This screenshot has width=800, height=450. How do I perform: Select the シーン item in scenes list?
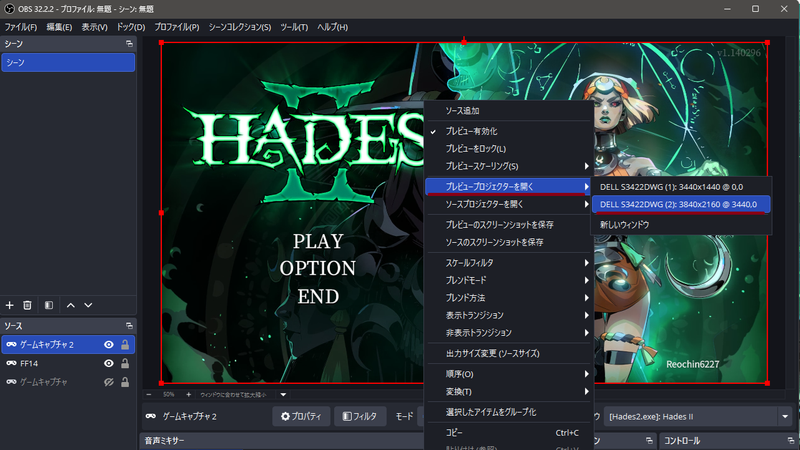[68, 62]
